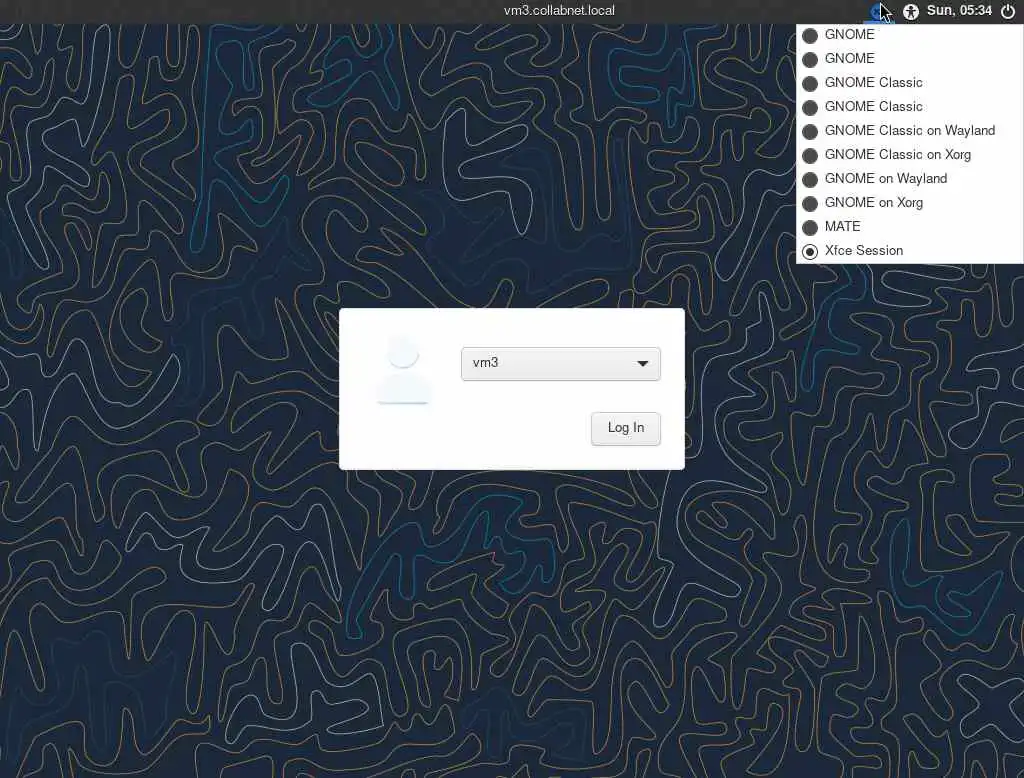Select the Xfce Session option
The width and height of the screenshot is (1024, 778).
tap(909, 251)
